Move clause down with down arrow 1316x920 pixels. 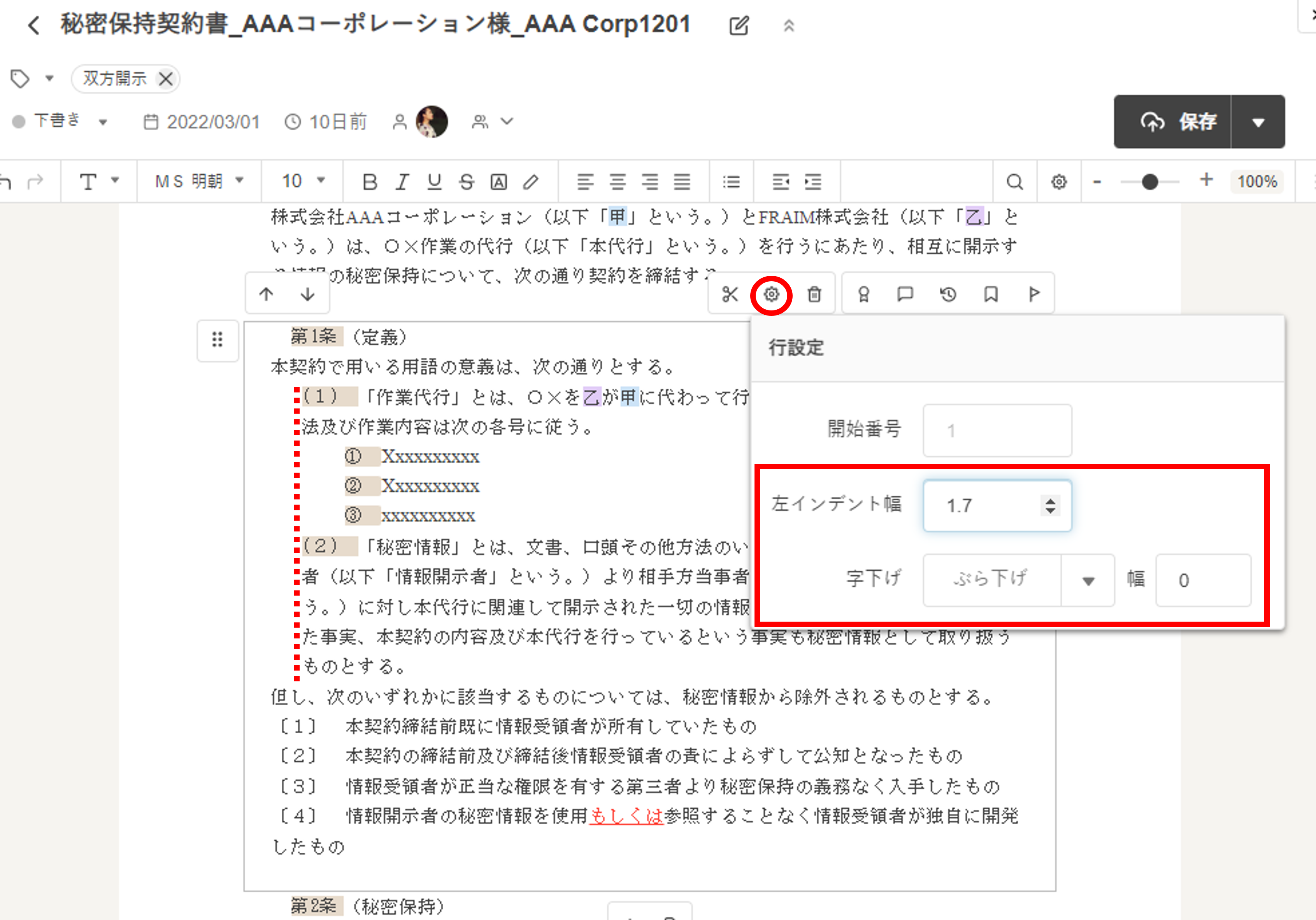point(308,294)
